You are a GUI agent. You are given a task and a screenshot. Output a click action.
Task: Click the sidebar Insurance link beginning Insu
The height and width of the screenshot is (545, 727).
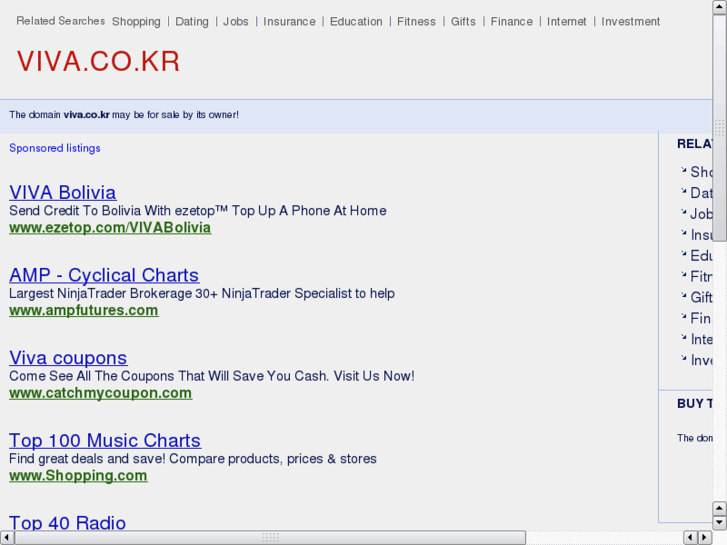701,235
